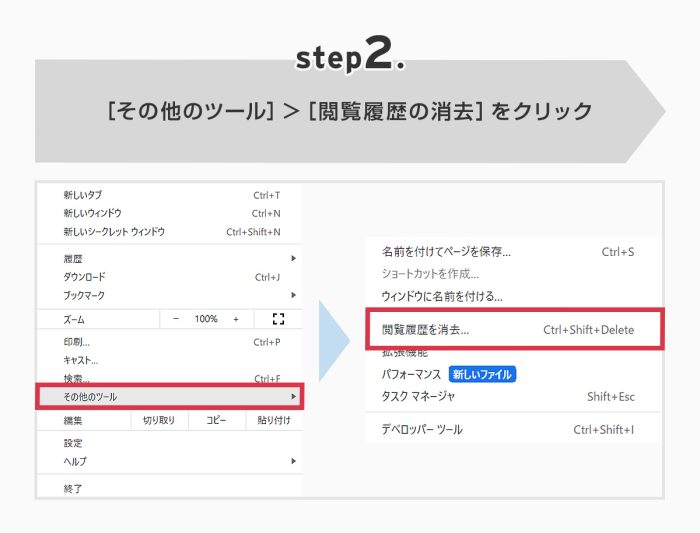Image resolution: width=700 pixels, height=533 pixels.
Task: Expand the ブックマーク submenu arrow
Action: point(293,295)
